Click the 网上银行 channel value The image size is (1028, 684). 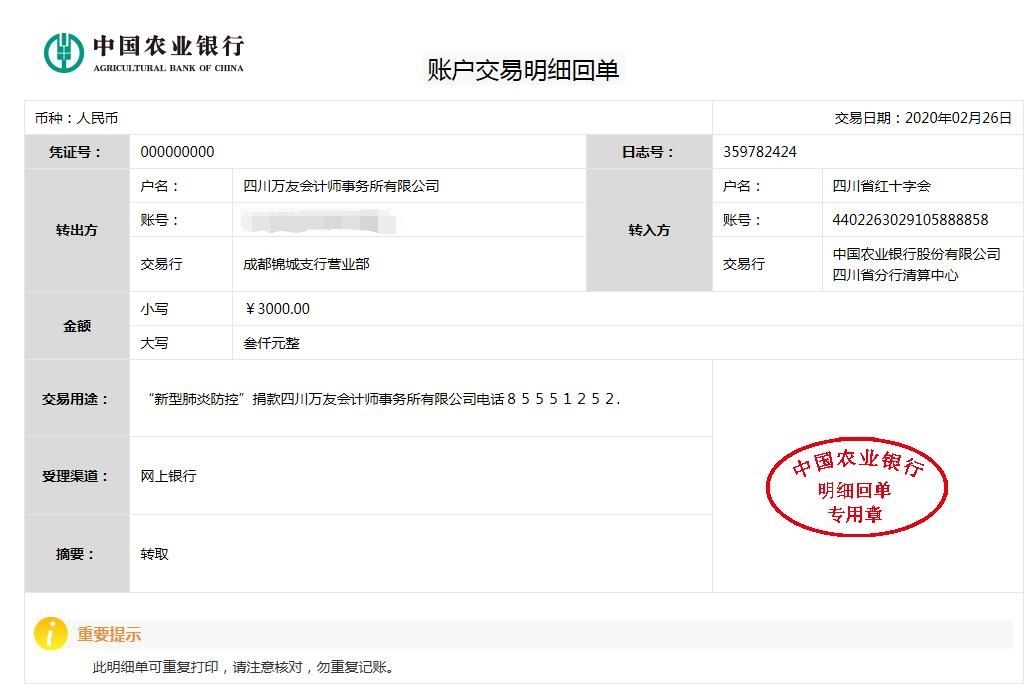(168, 476)
